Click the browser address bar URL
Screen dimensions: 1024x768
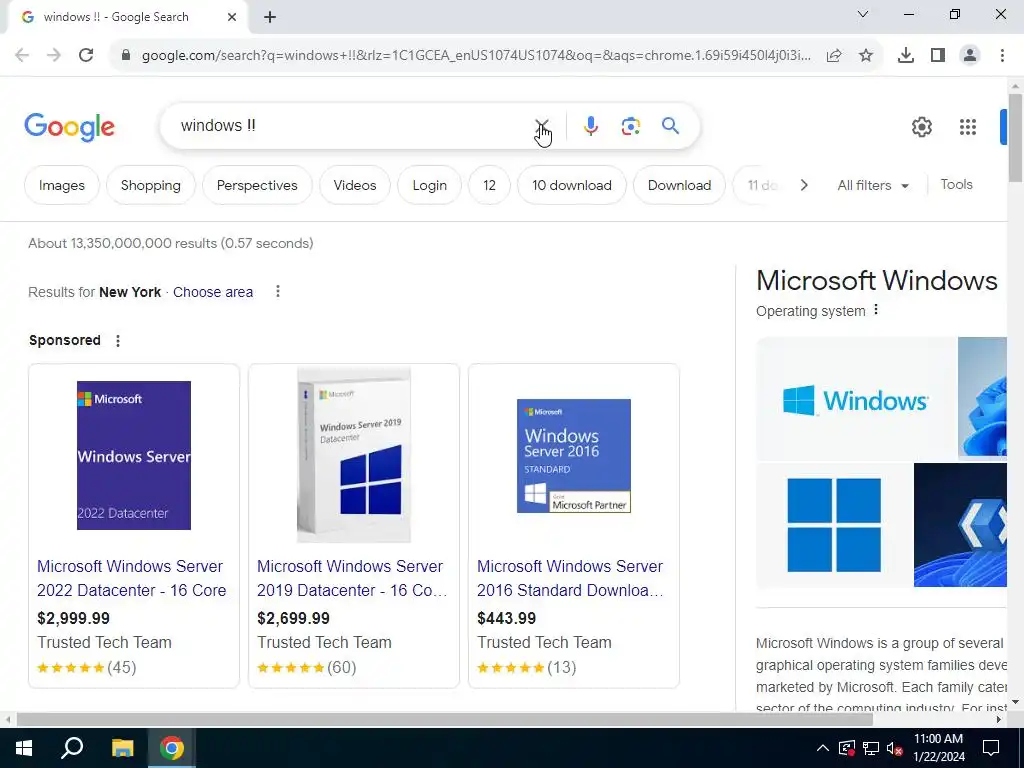(x=476, y=56)
